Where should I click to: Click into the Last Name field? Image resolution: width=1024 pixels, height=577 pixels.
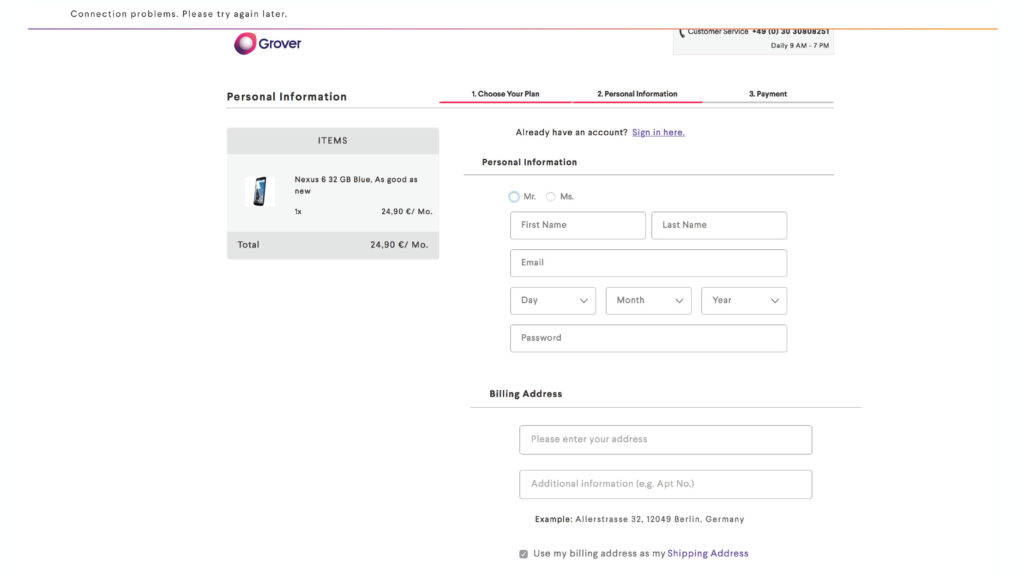tap(719, 226)
